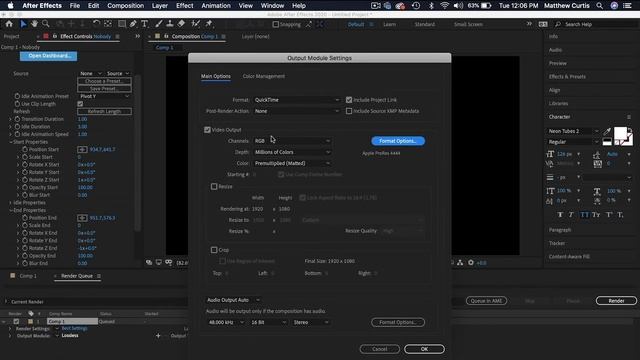Click the add output module plus icon
The image size is (640, 360).
(x=158, y=336)
